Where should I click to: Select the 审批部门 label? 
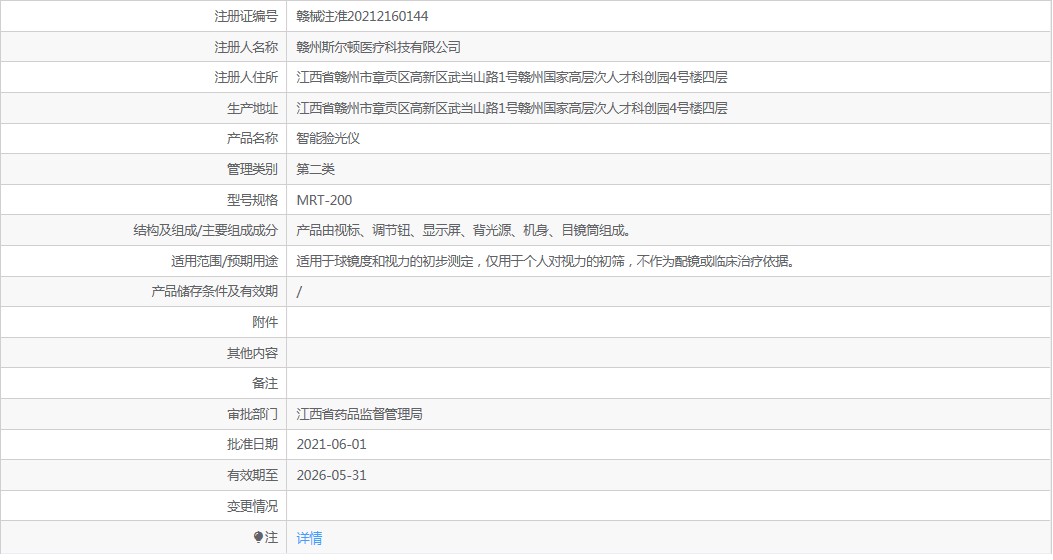click(253, 414)
